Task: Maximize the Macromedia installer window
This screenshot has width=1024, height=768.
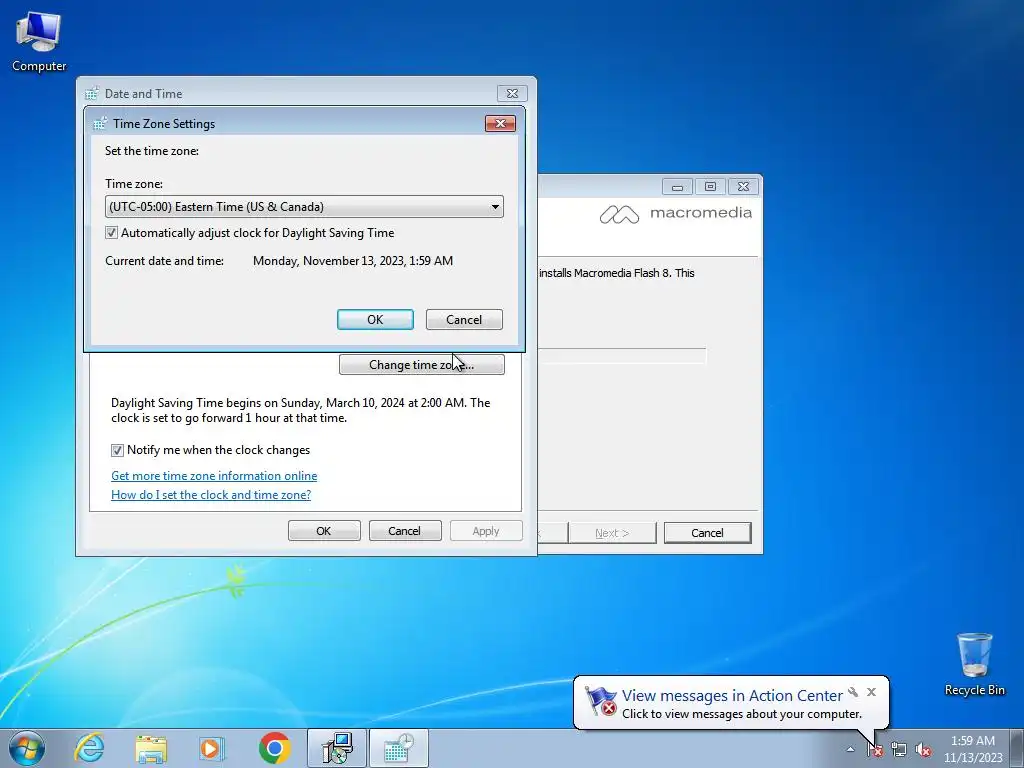Action: [711, 187]
